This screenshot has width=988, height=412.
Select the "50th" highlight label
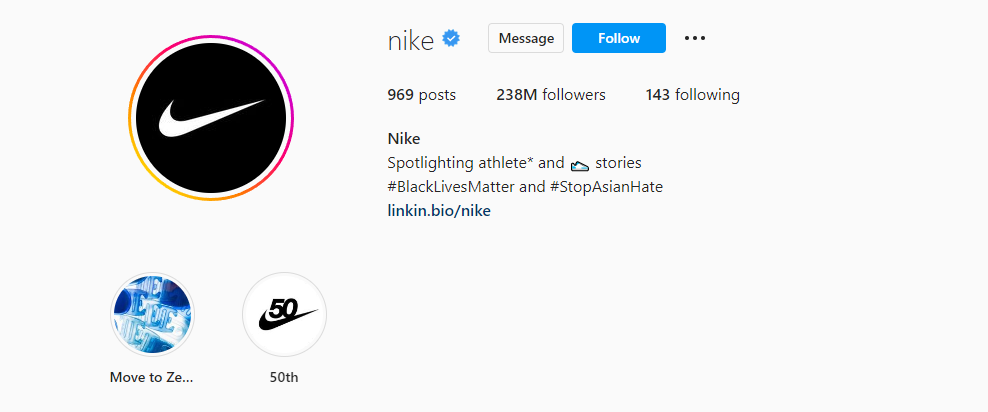pos(284,378)
